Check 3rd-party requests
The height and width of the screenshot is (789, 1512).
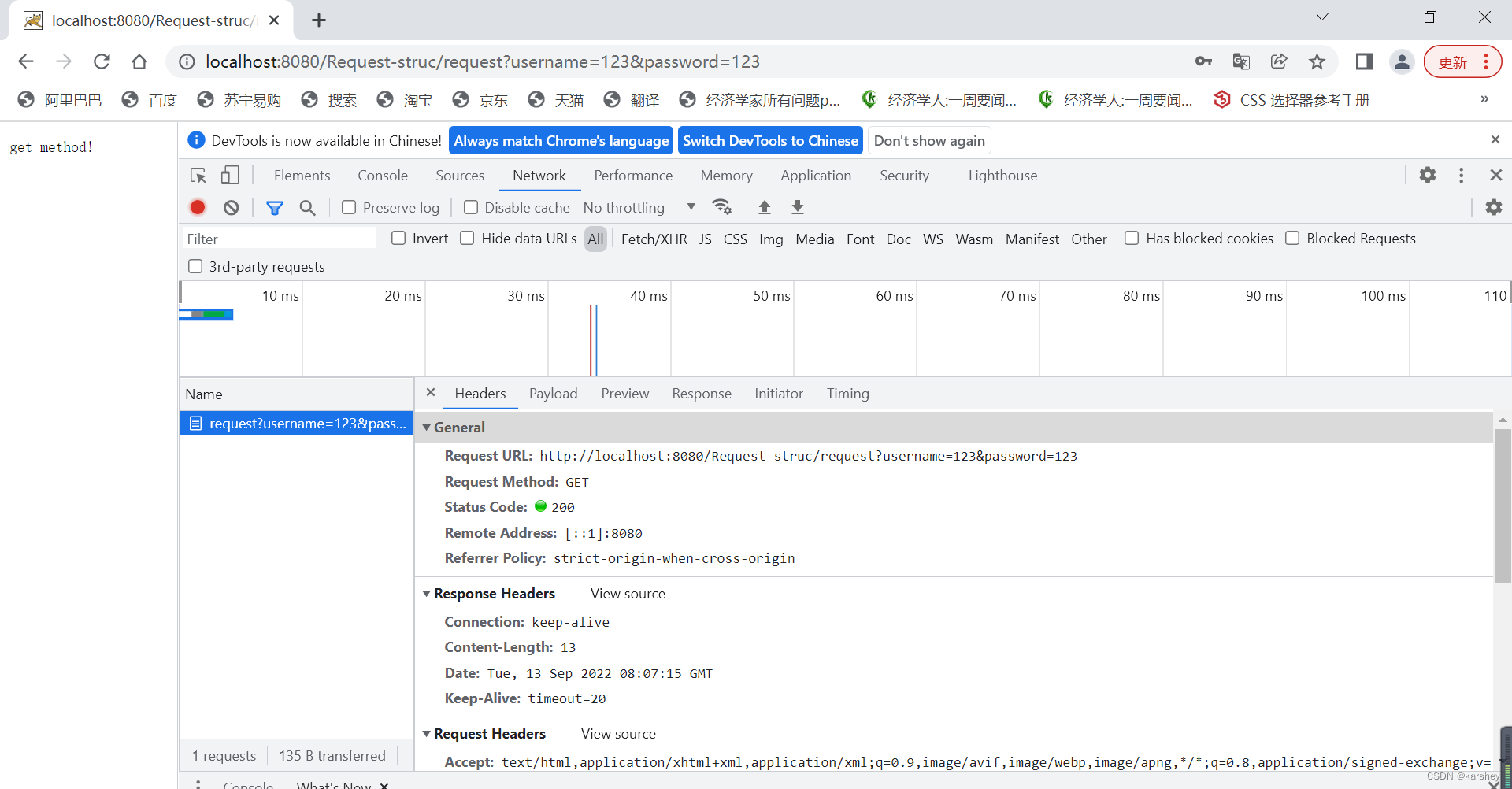click(x=195, y=266)
